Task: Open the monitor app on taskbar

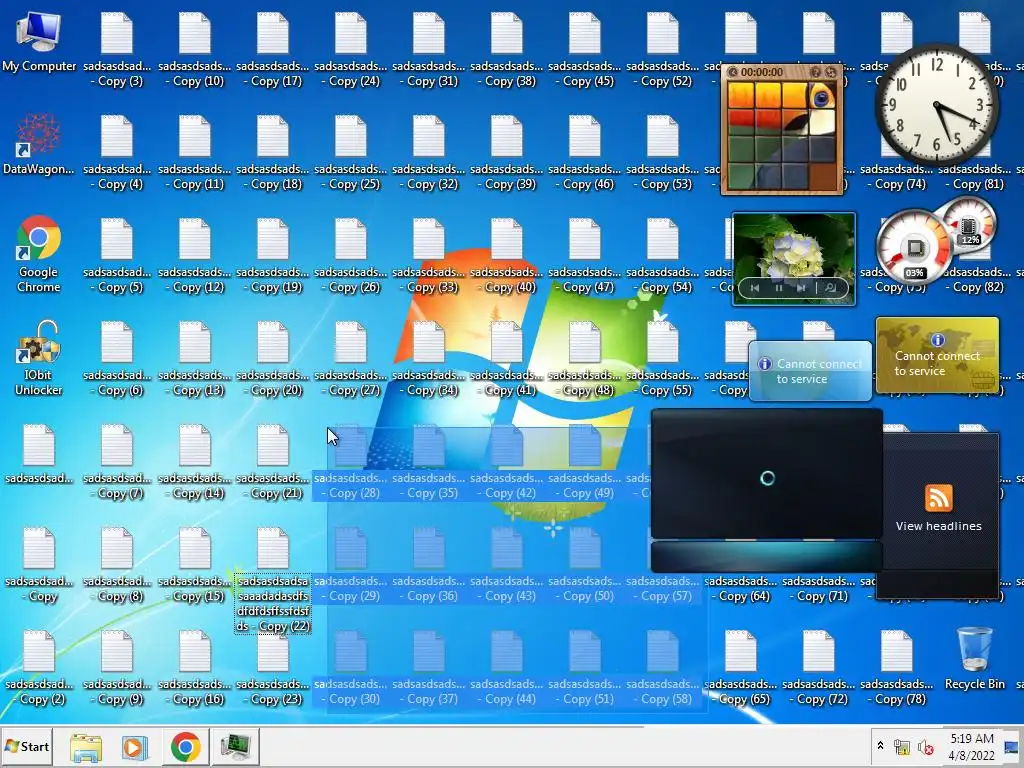Action: coord(235,746)
